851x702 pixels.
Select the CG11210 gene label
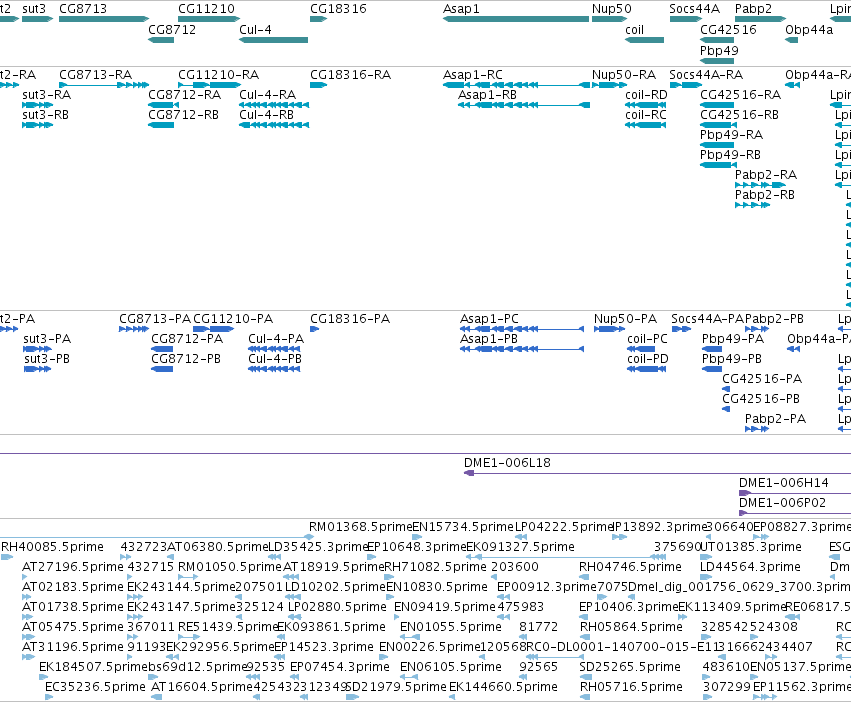(206, 9)
